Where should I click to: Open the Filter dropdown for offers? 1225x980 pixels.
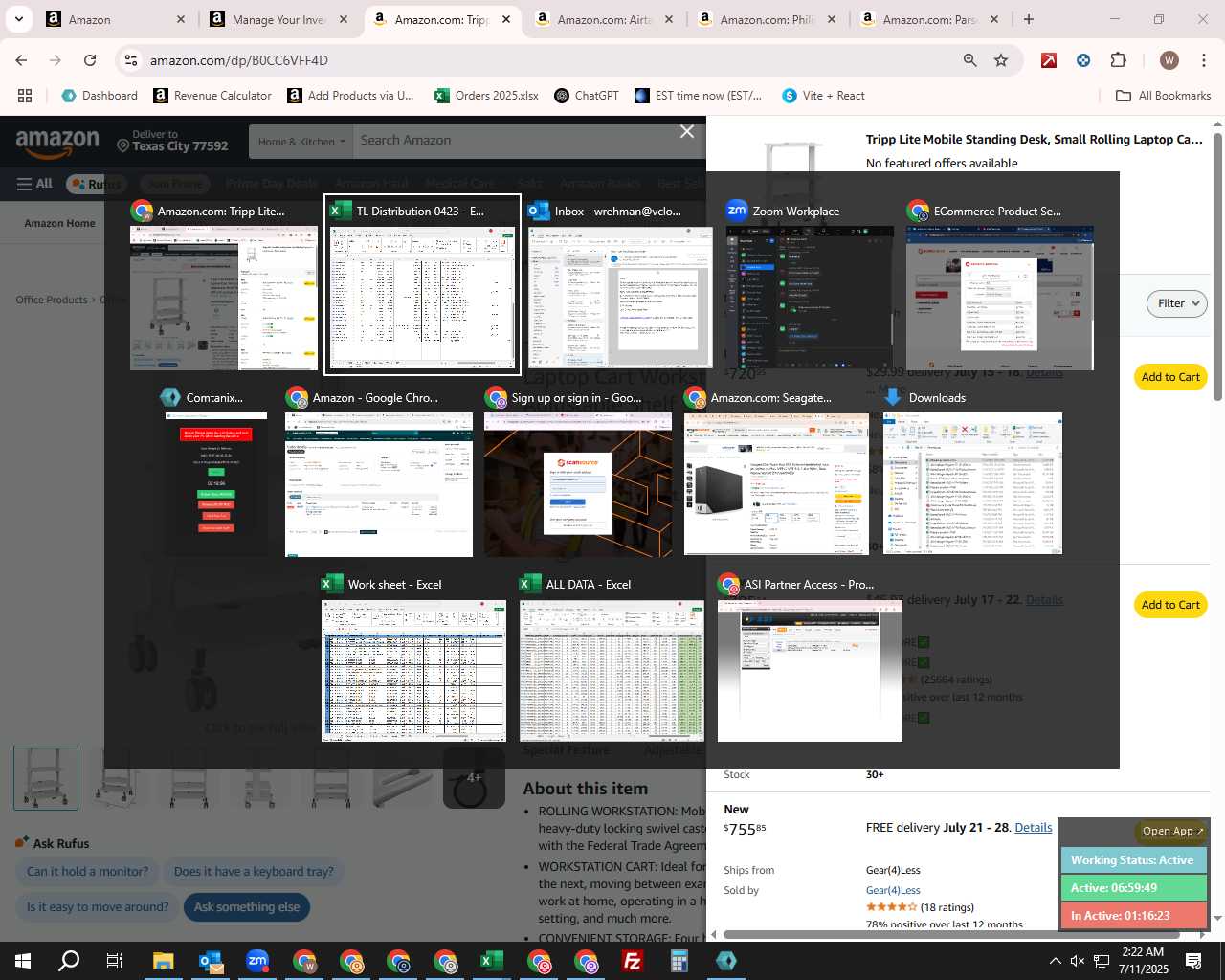(1176, 303)
